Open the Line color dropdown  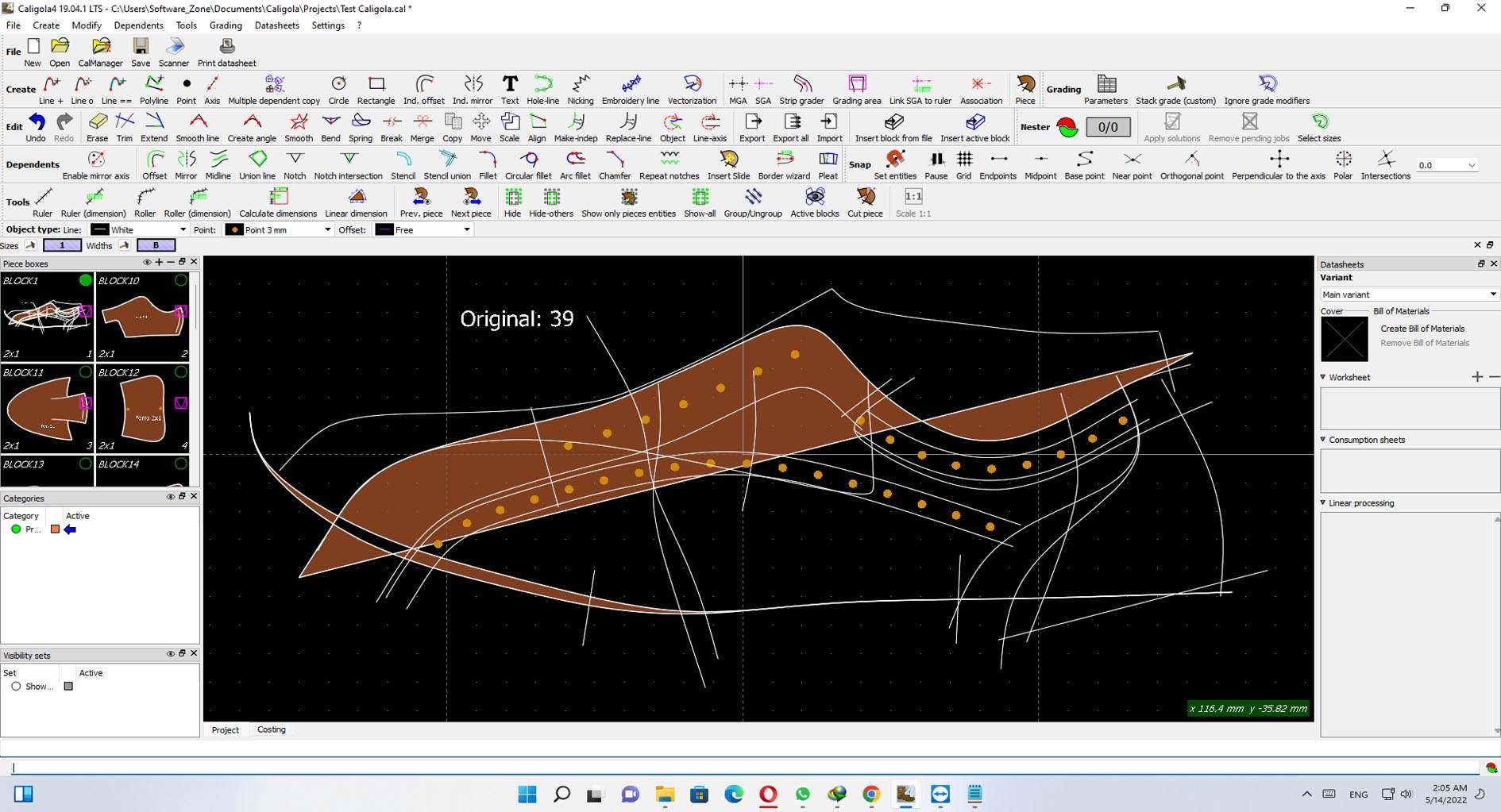(139, 230)
